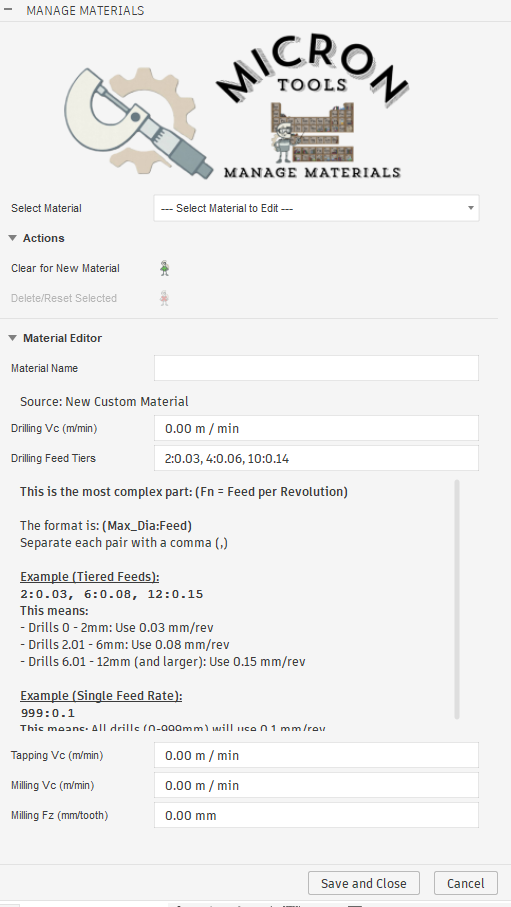Click 'The format is: (Max_Dia:Feed)' text

(106, 525)
